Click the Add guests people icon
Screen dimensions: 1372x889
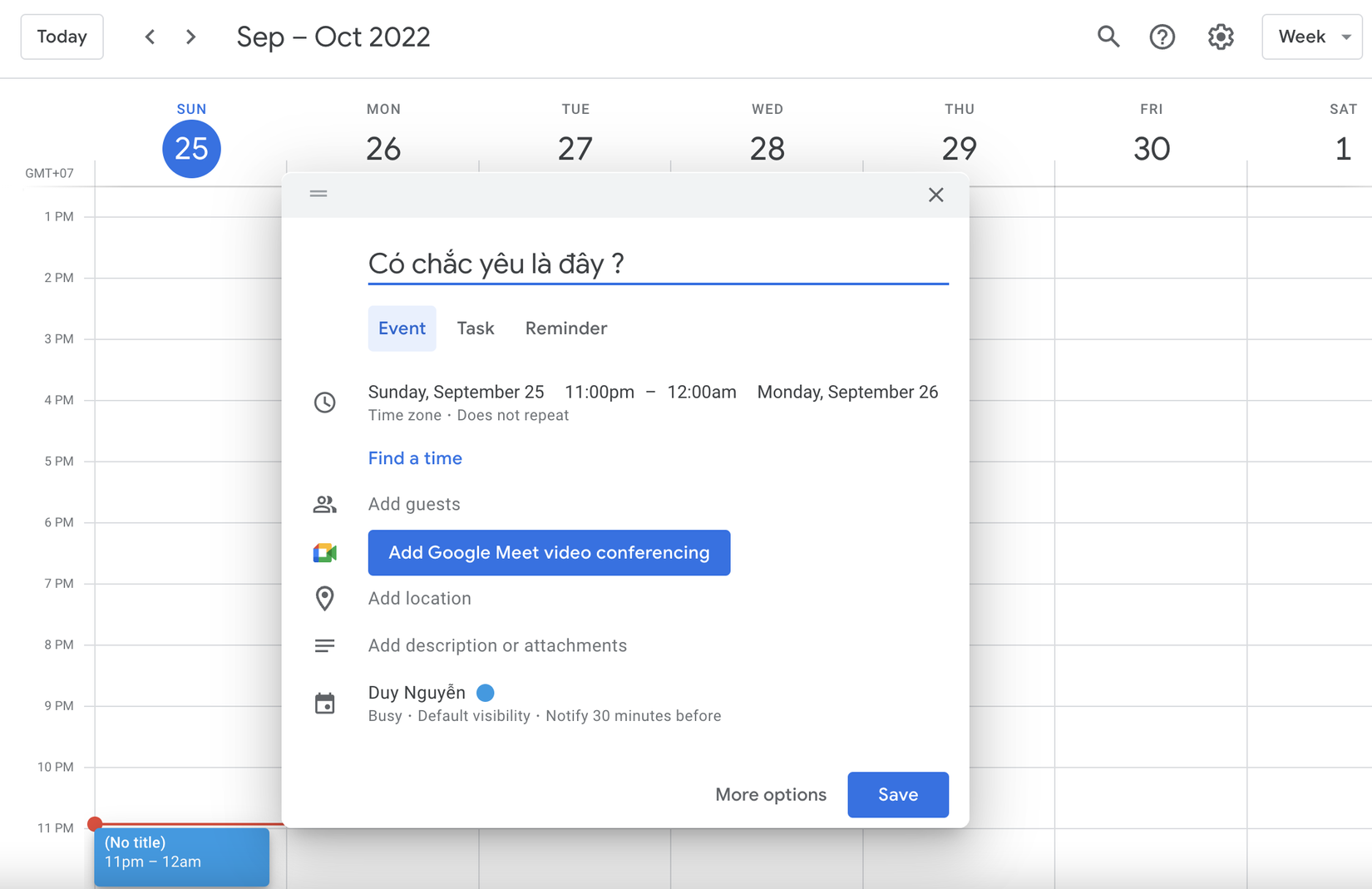tap(325, 503)
